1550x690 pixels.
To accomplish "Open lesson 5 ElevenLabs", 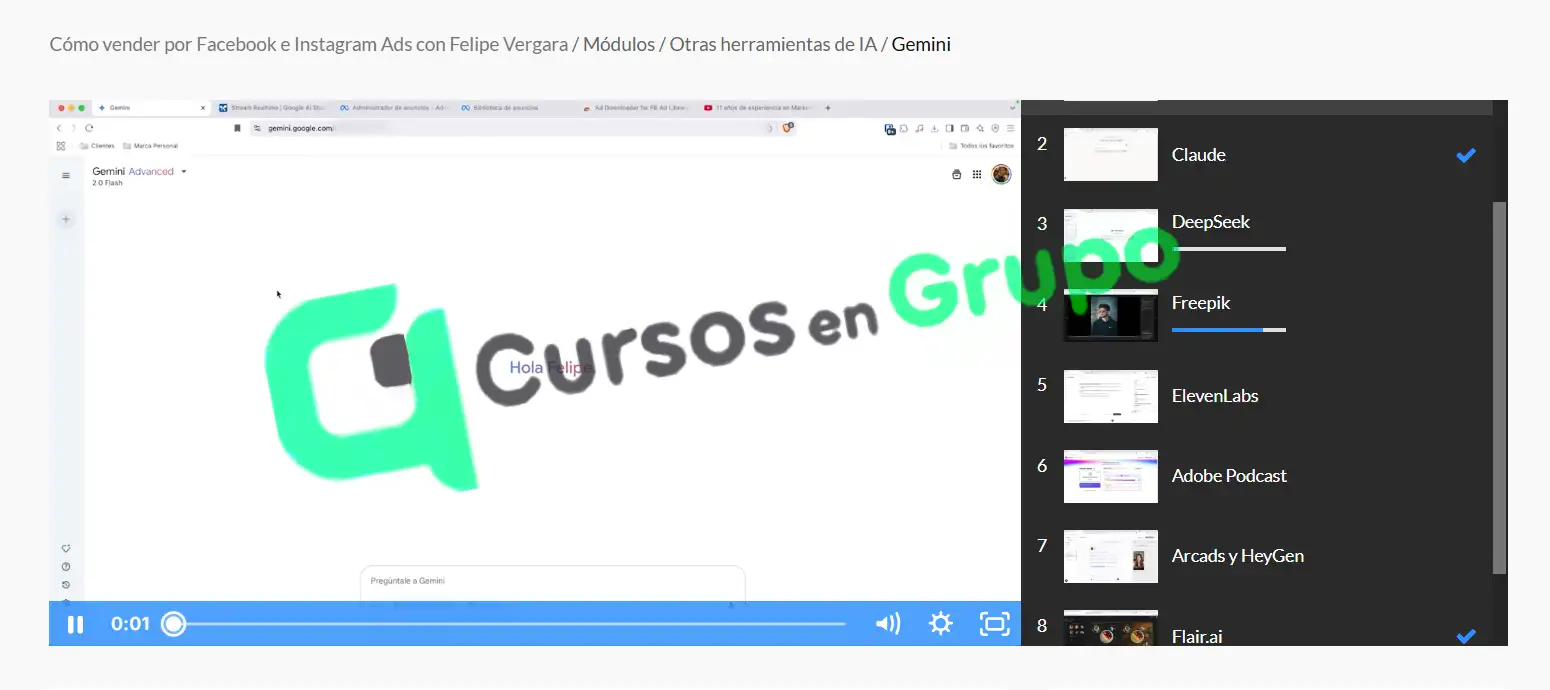I will click(x=1215, y=396).
